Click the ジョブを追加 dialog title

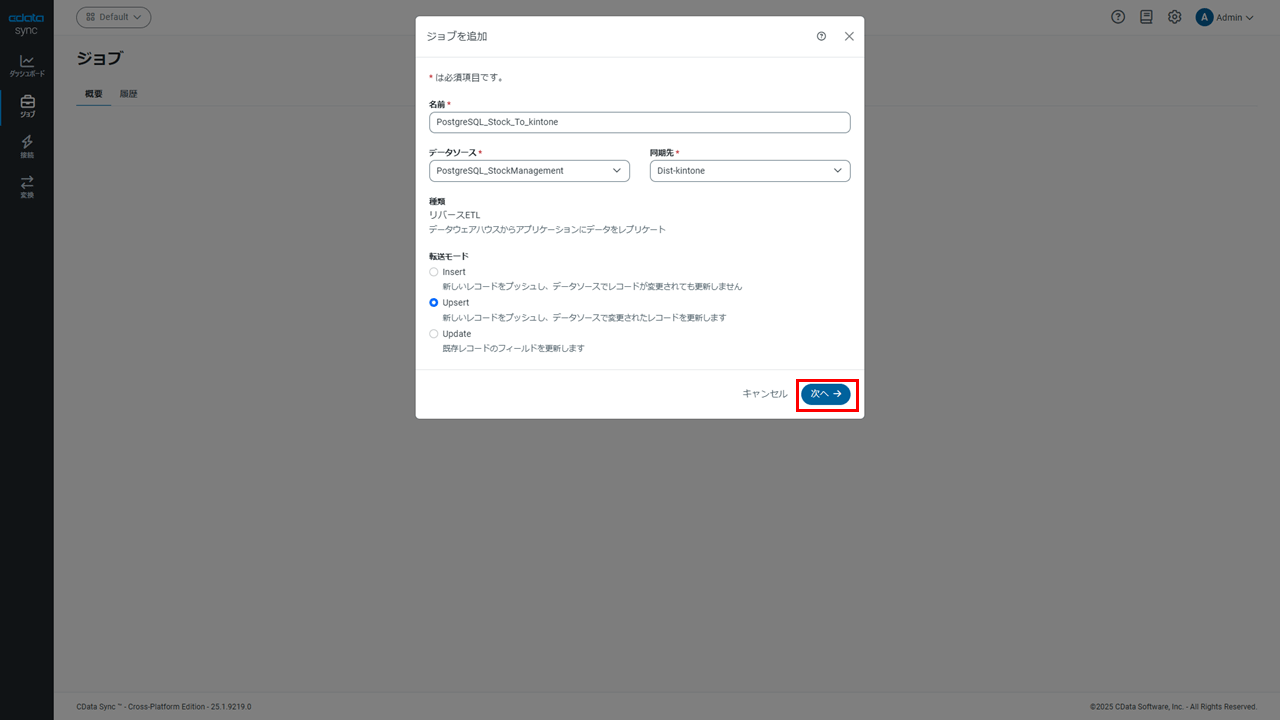(x=457, y=36)
